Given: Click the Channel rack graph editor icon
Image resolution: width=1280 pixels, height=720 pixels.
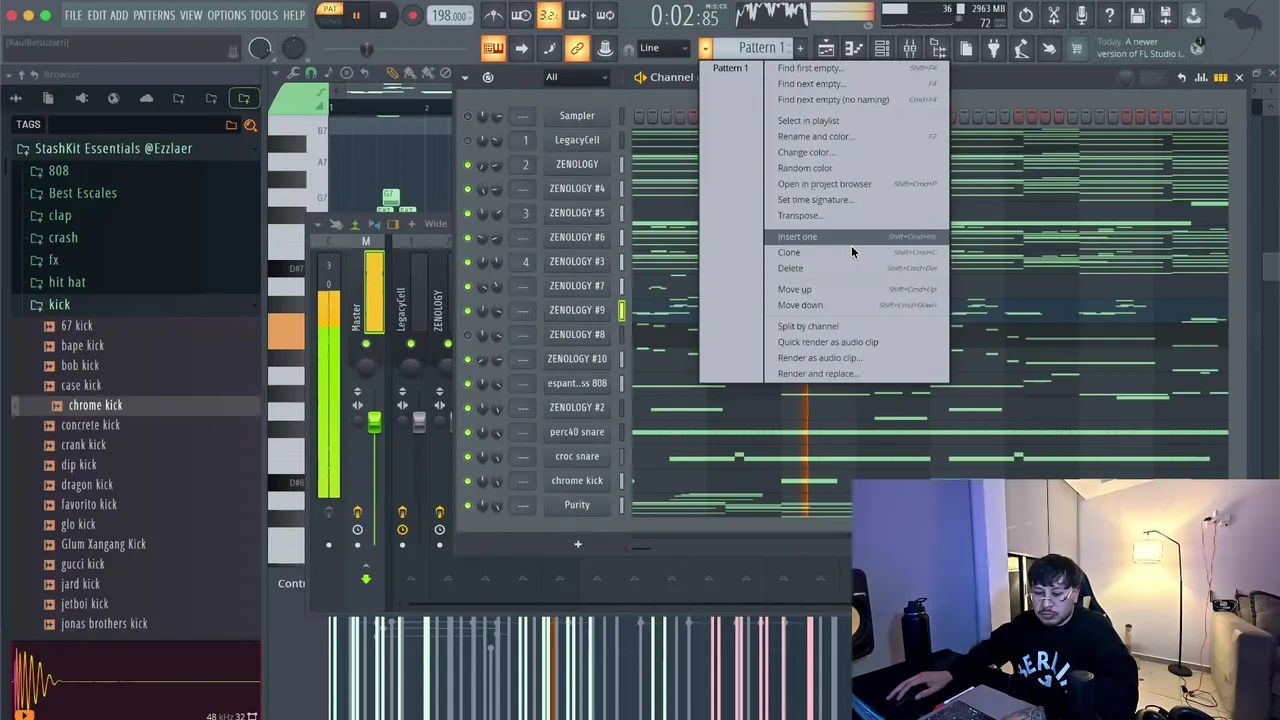Looking at the screenshot, I should click(x=1201, y=77).
